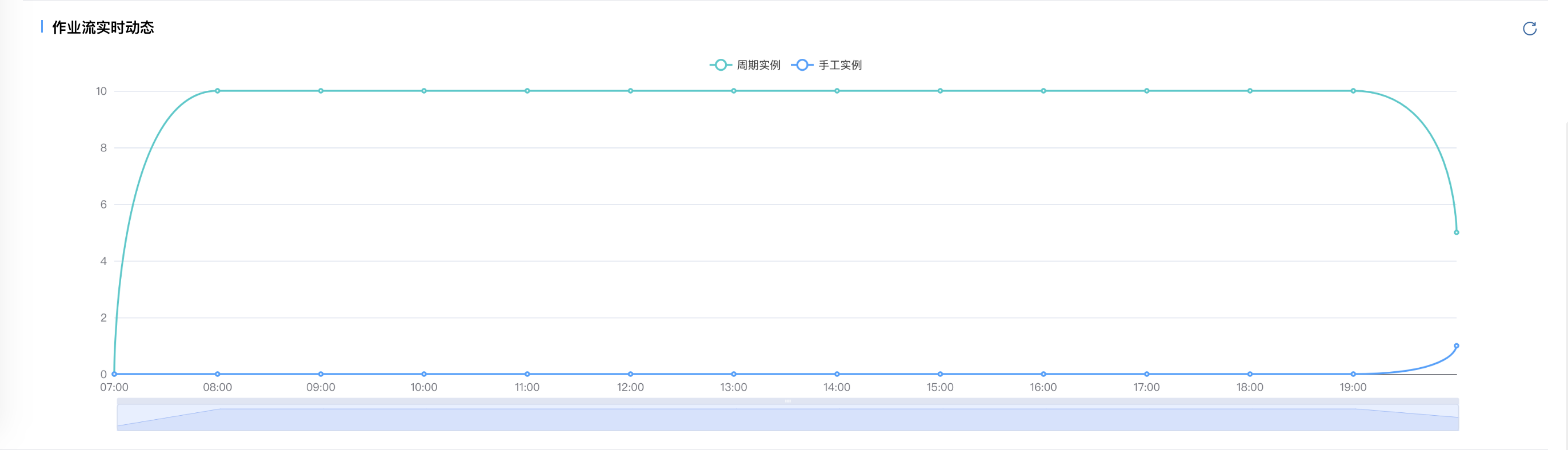
Task: Click the data zoom slider's top drag handle
Action: 787,401
